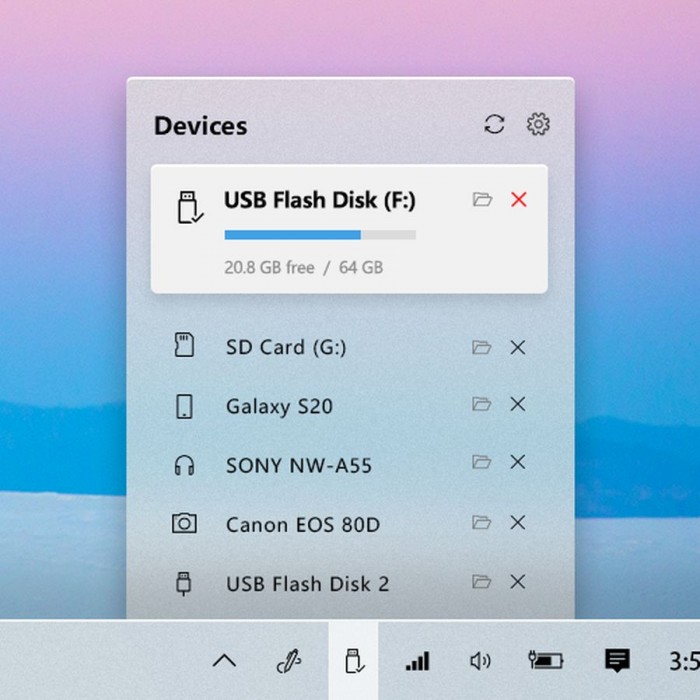
Task: Eject SONY NW-A55 device
Action: pyautogui.click(x=518, y=462)
